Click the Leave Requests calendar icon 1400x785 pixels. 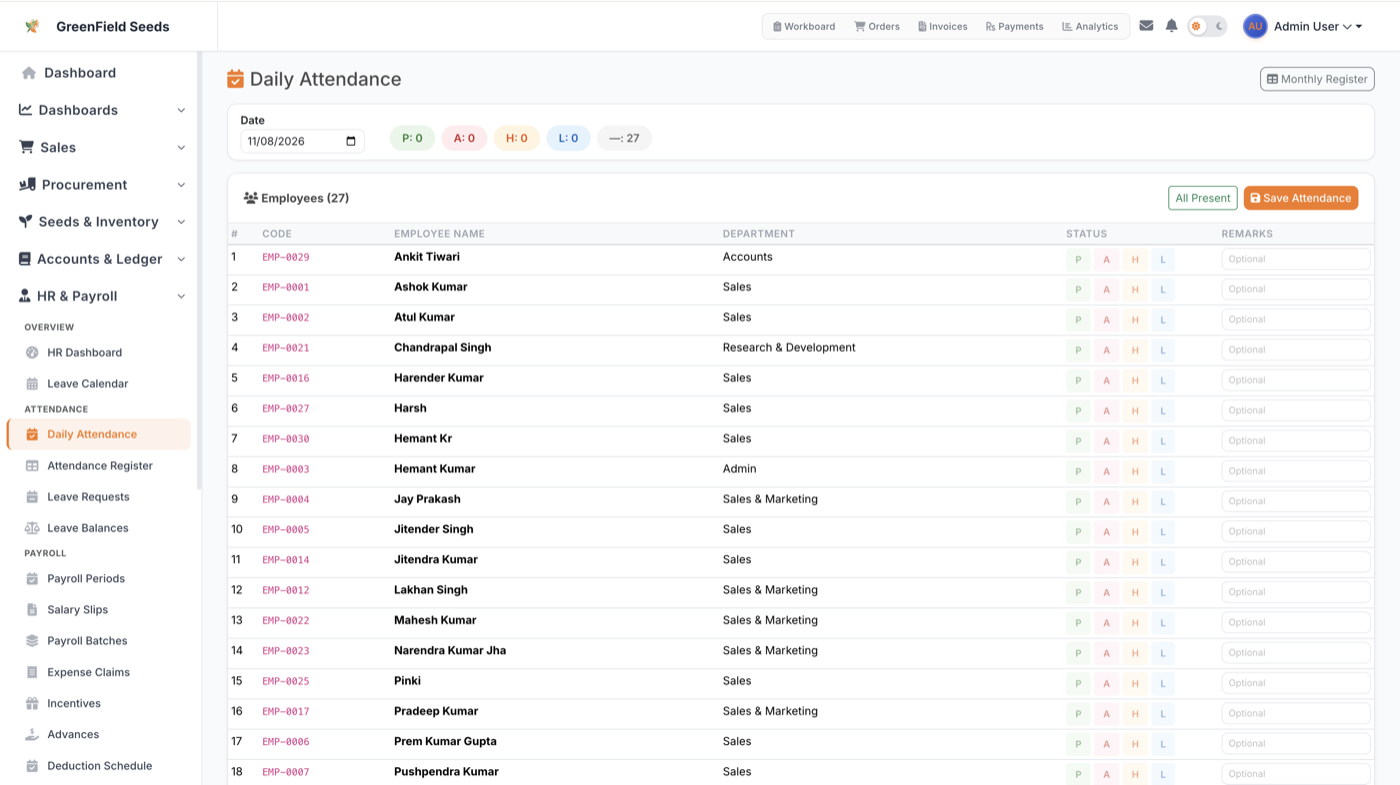[x=32, y=497]
